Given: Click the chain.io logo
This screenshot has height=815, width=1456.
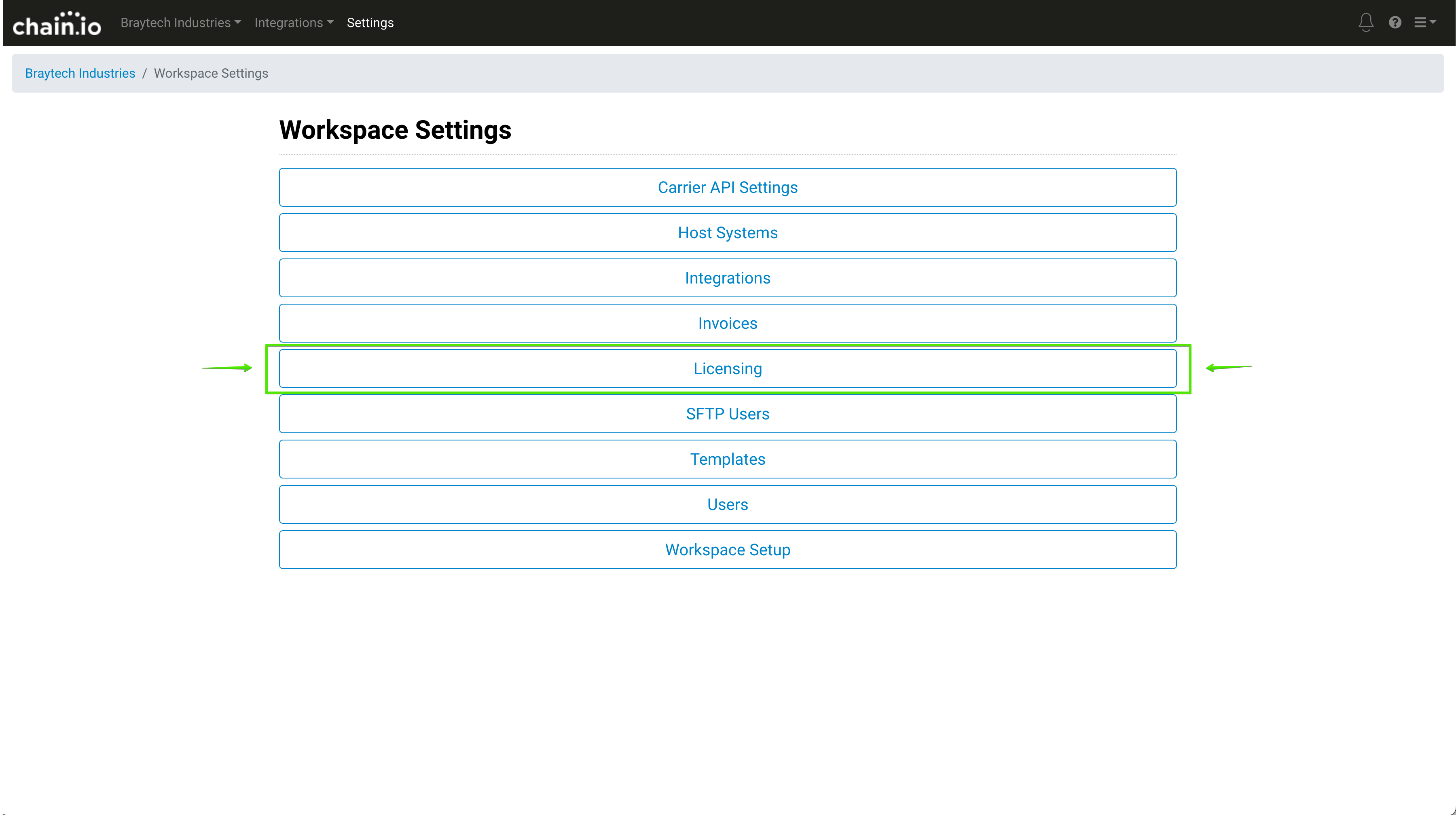Looking at the screenshot, I should point(57,24).
